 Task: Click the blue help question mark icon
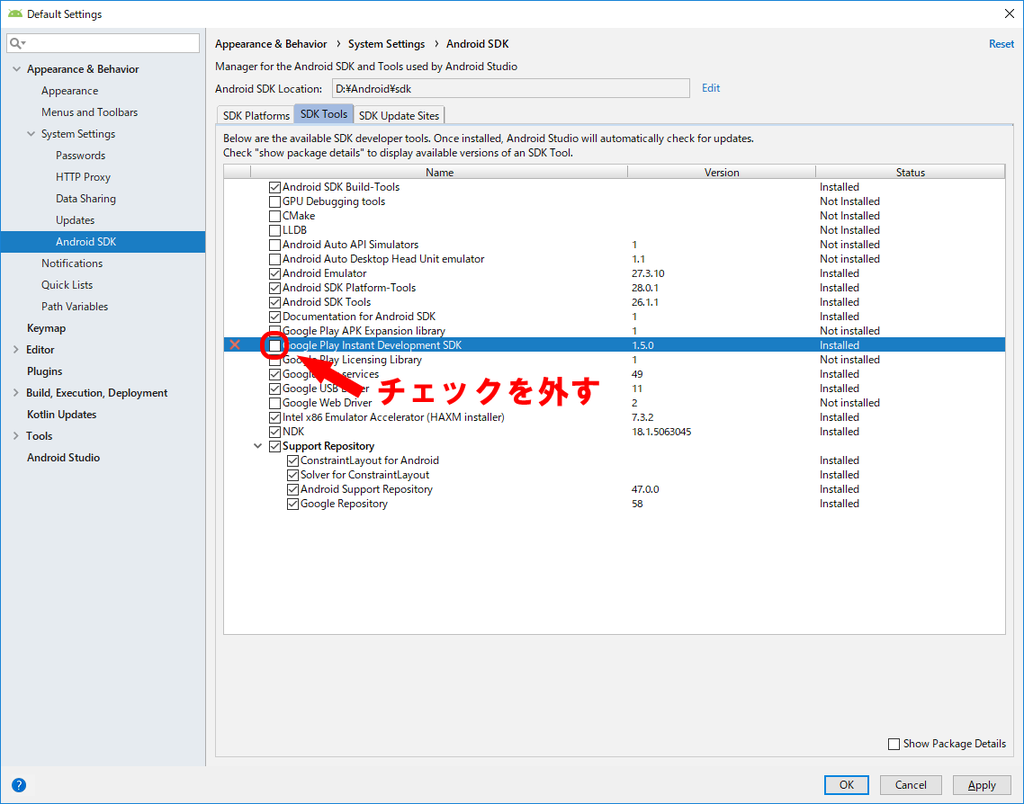[19, 785]
